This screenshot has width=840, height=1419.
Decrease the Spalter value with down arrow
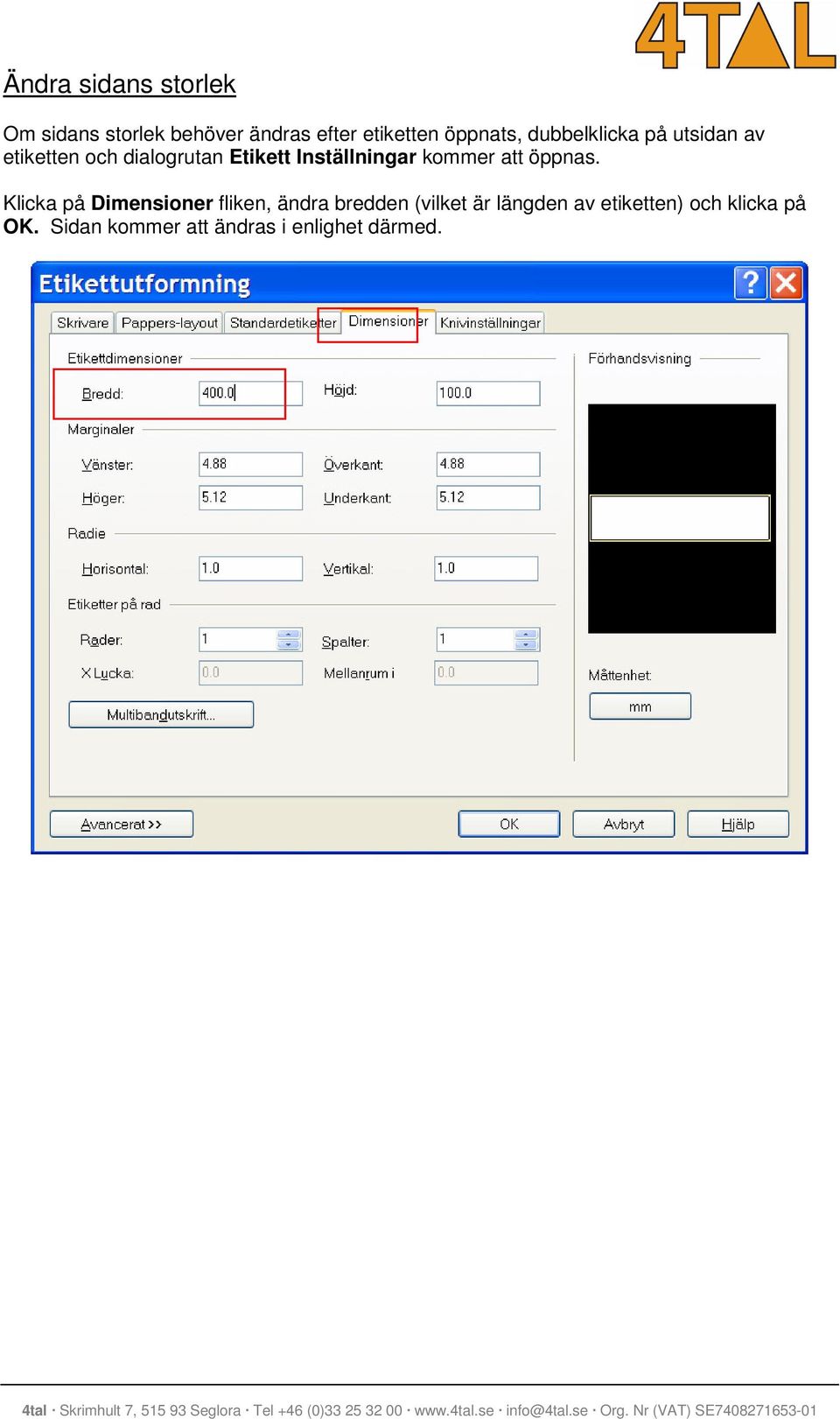click(526, 645)
